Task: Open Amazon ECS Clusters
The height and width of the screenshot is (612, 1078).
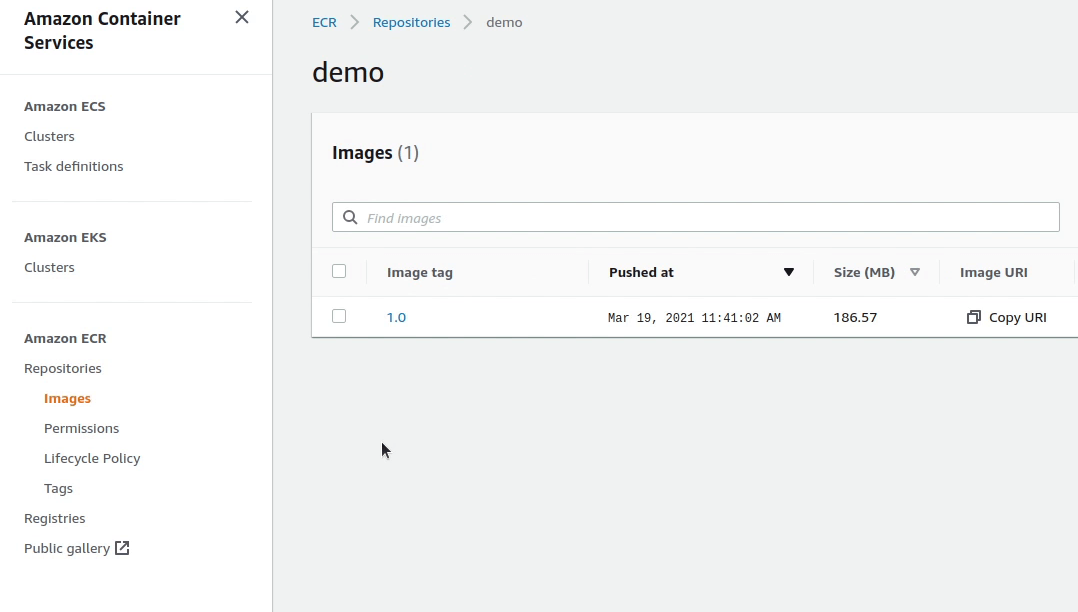Action: point(49,136)
